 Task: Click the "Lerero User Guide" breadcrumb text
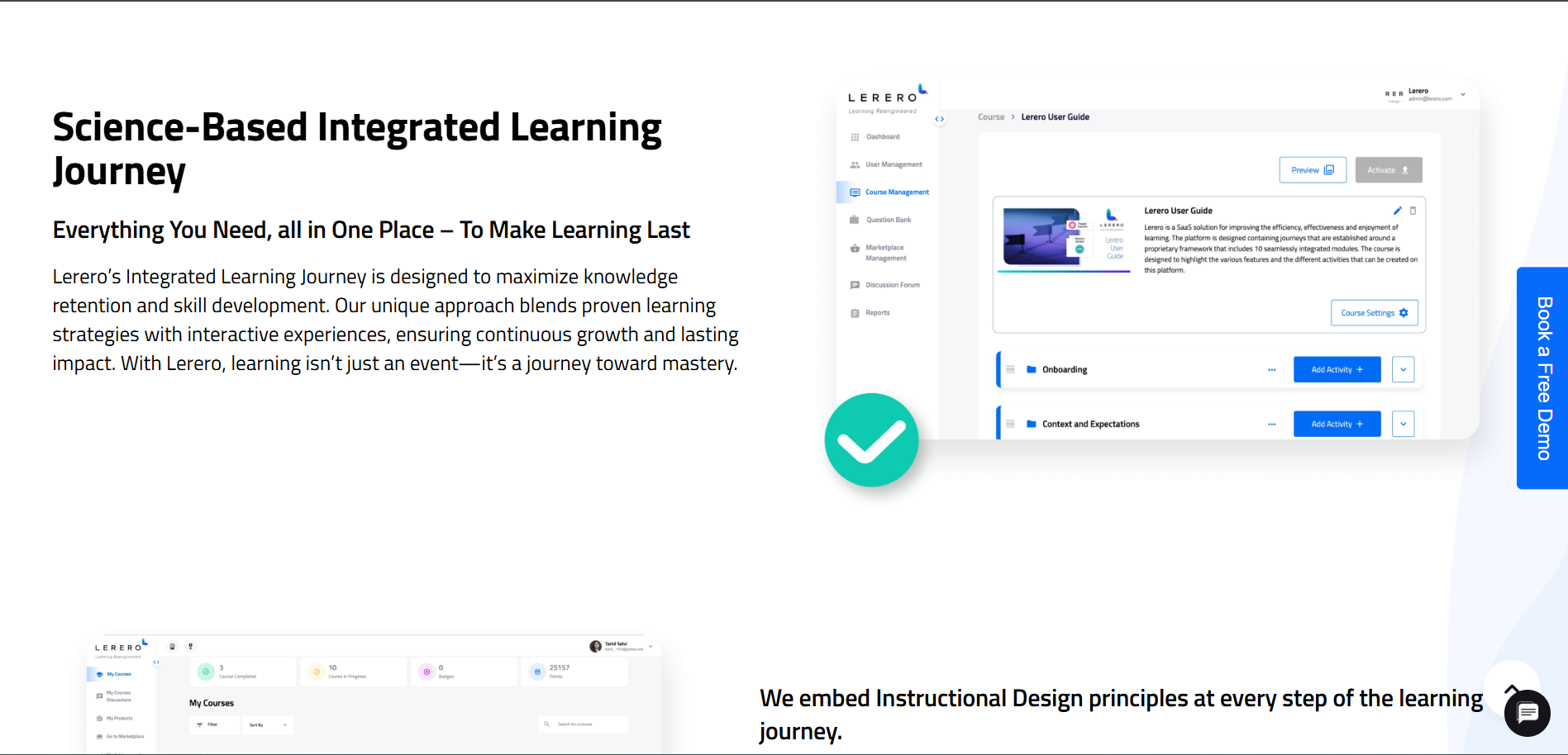pyautogui.click(x=1055, y=117)
